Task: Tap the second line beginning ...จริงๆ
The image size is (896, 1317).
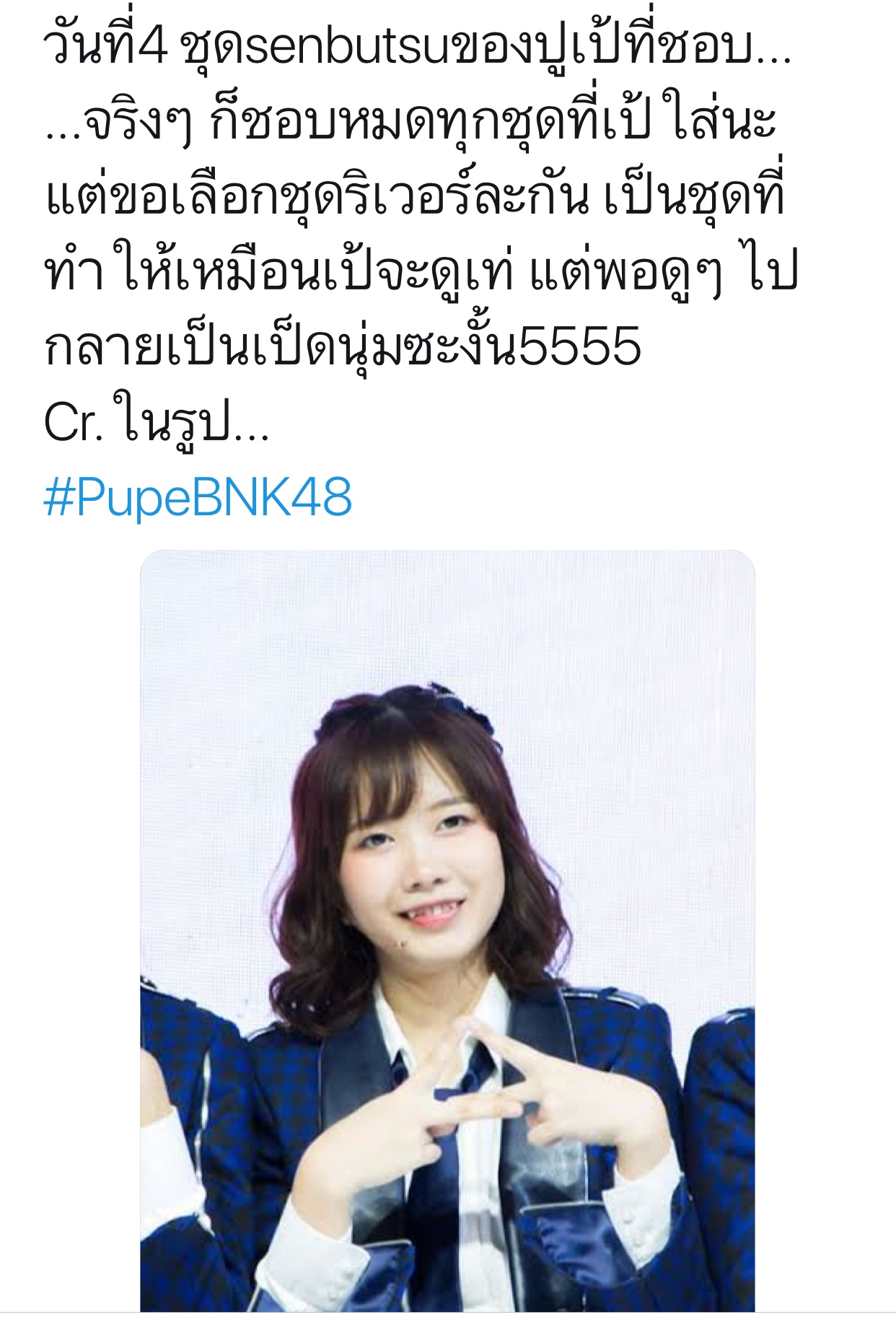Action: (x=410, y=121)
